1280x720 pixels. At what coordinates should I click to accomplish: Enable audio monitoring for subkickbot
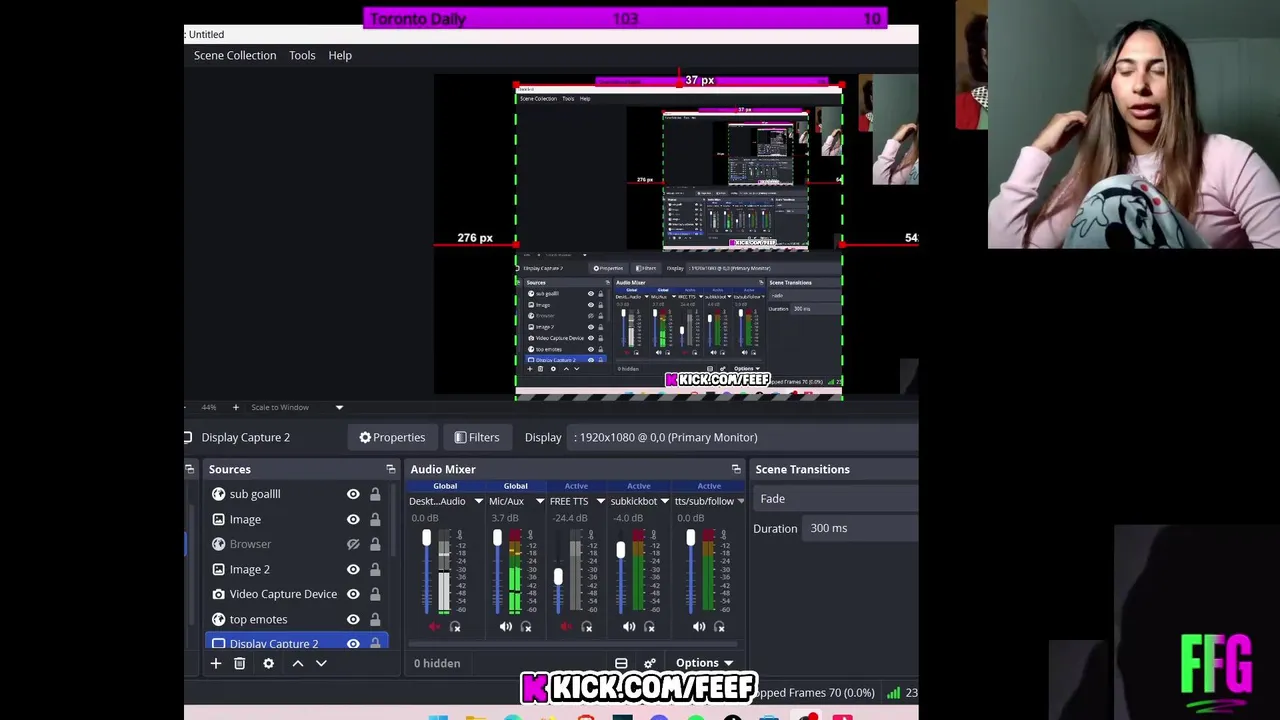[x=649, y=627]
